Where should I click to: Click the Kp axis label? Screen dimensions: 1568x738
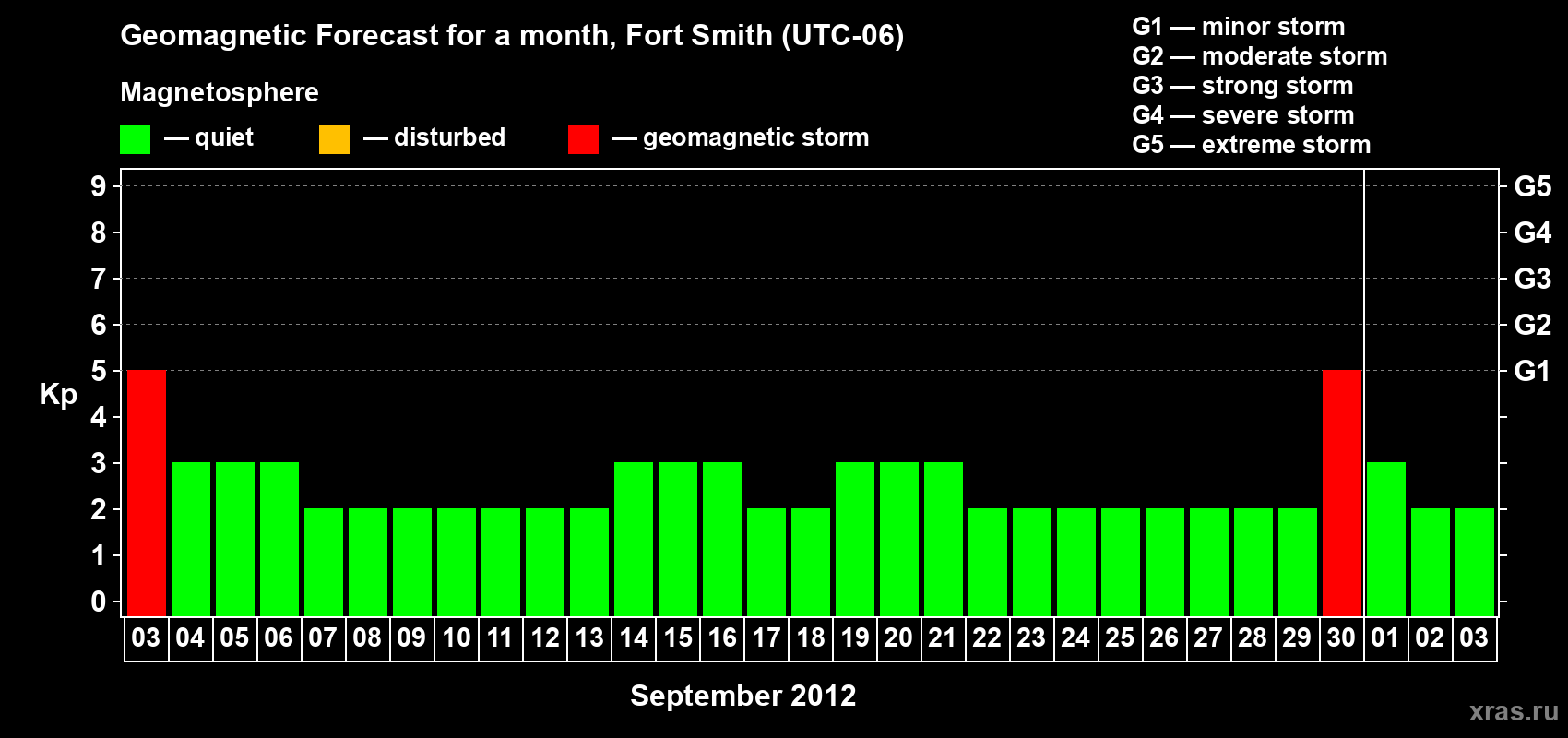(x=58, y=395)
